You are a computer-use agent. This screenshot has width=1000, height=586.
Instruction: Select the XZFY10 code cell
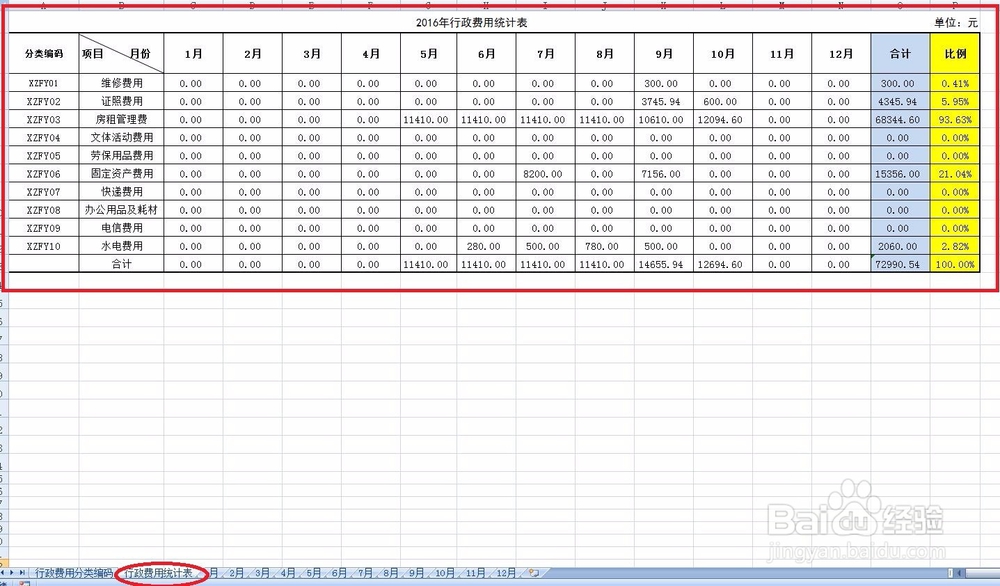coord(43,246)
